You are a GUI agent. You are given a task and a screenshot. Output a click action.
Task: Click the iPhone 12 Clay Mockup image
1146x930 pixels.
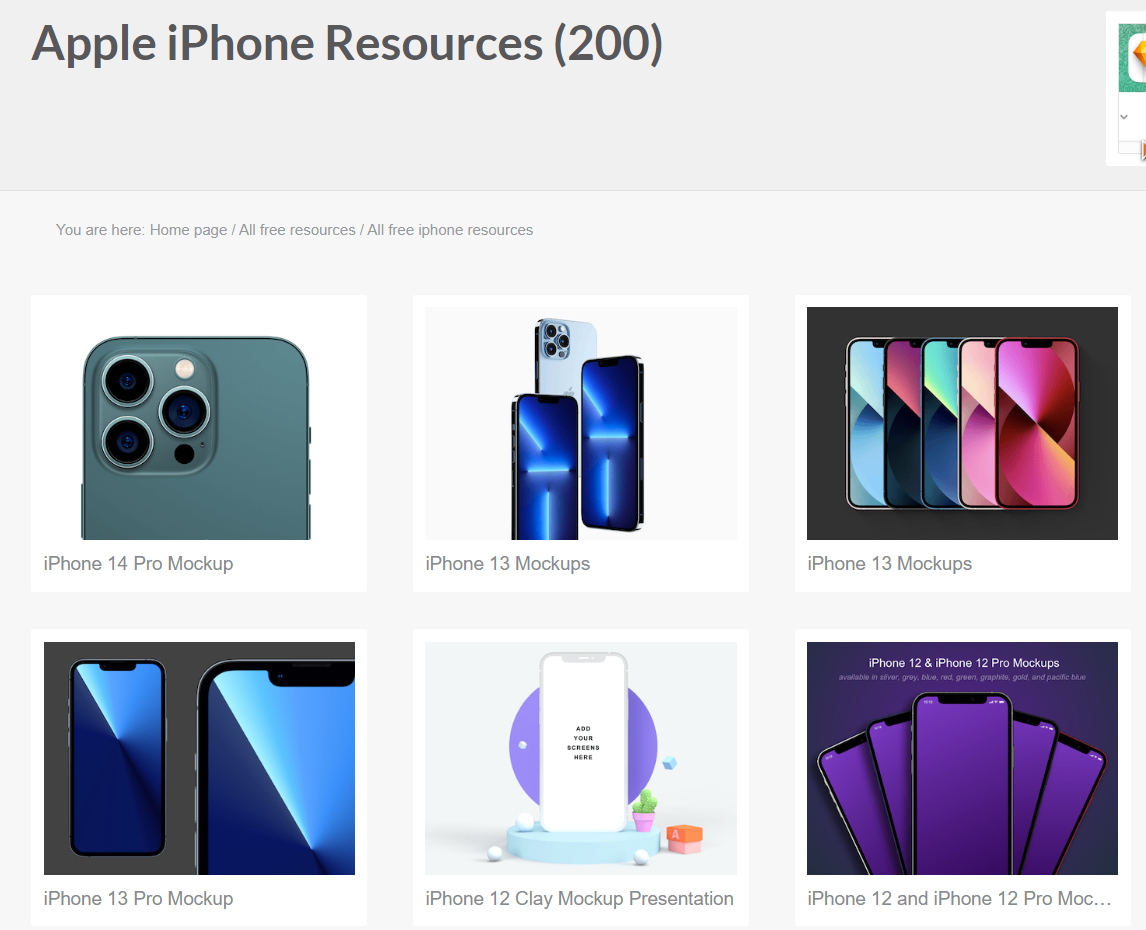(x=581, y=758)
